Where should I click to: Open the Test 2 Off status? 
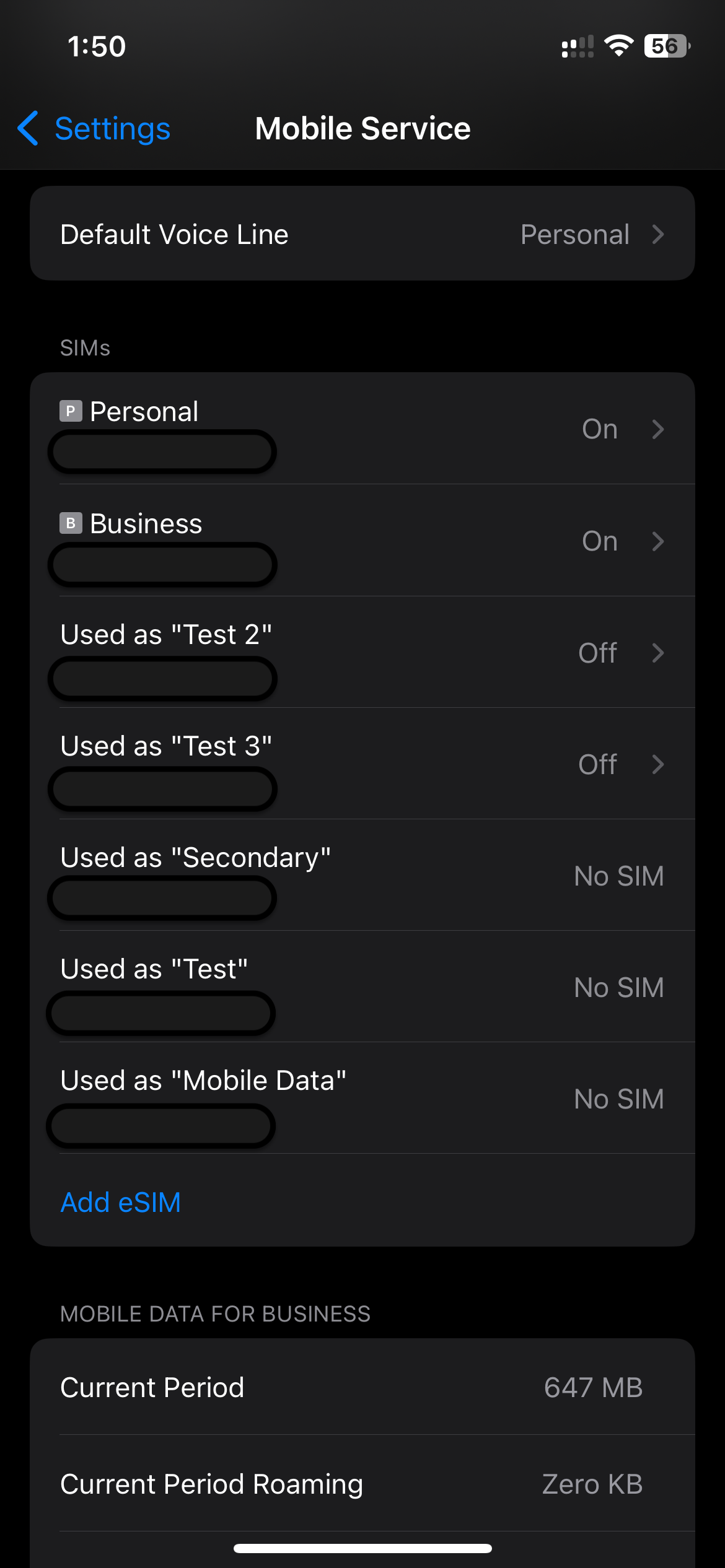[x=597, y=653]
